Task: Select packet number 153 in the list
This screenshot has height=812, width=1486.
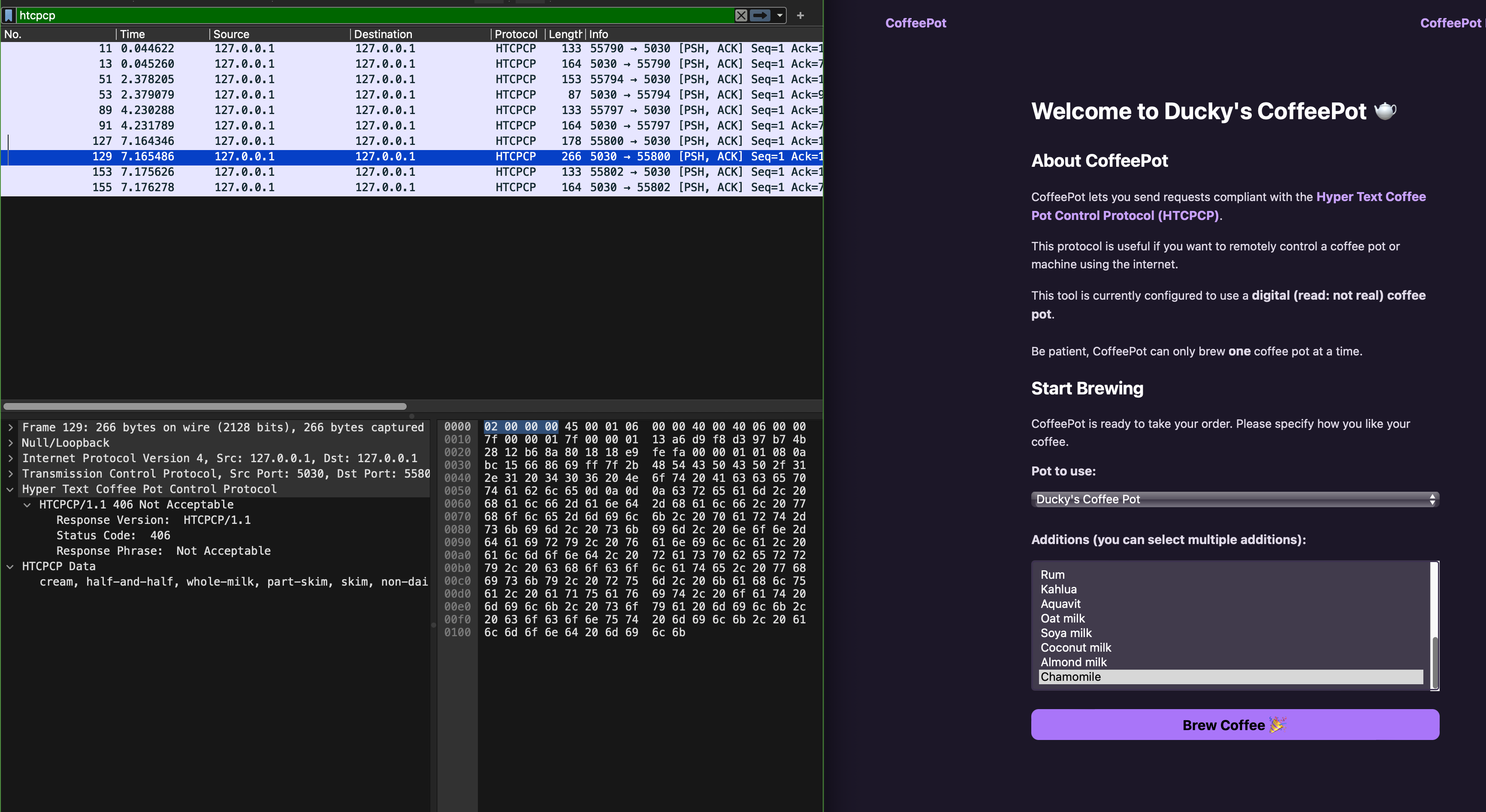Action: pyautogui.click(x=346, y=172)
